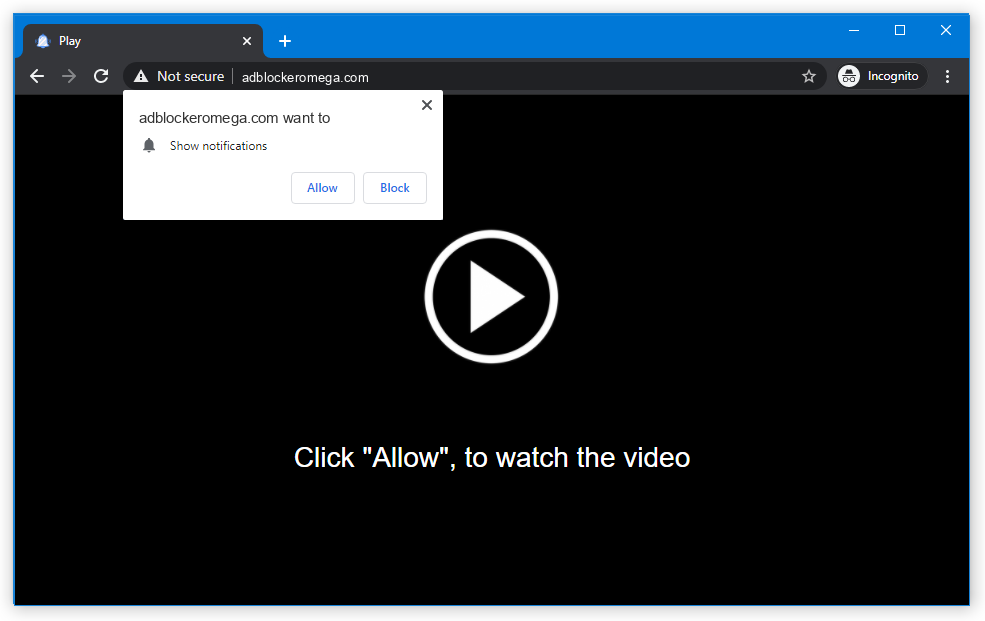The height and width of the screenshot is (621, 985).
Task: Click the forward navigation arrow
Action: click(x=69, y=76)
